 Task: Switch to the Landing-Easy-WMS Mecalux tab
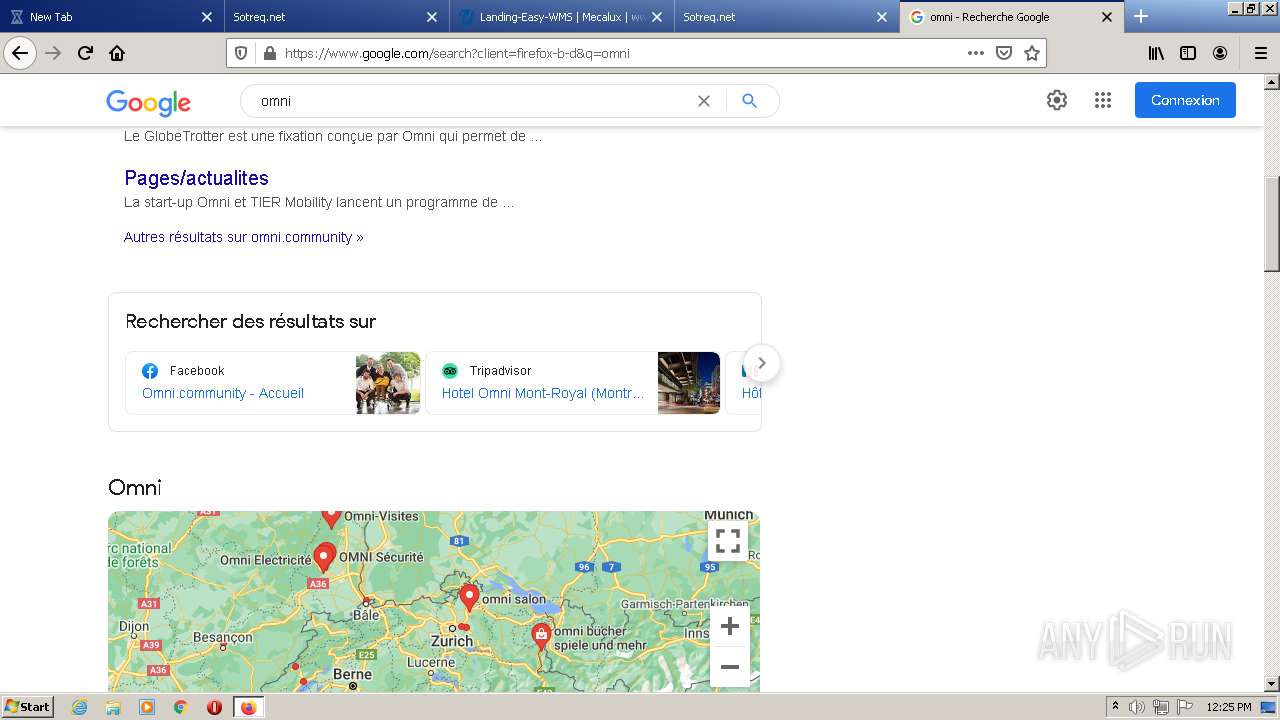pos(562,16)
